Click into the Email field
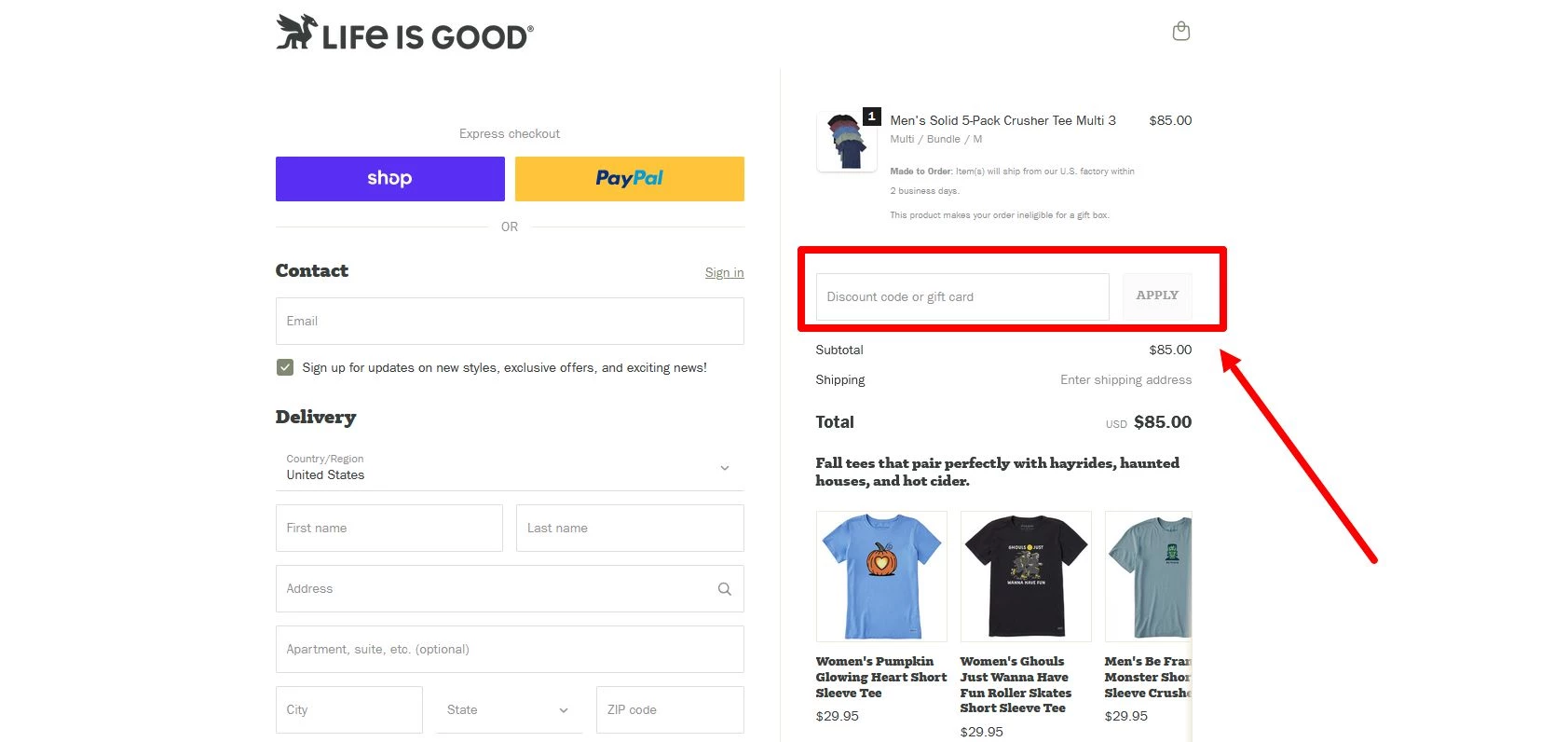This screenshot has height=742, width=1568. [510, 321]
